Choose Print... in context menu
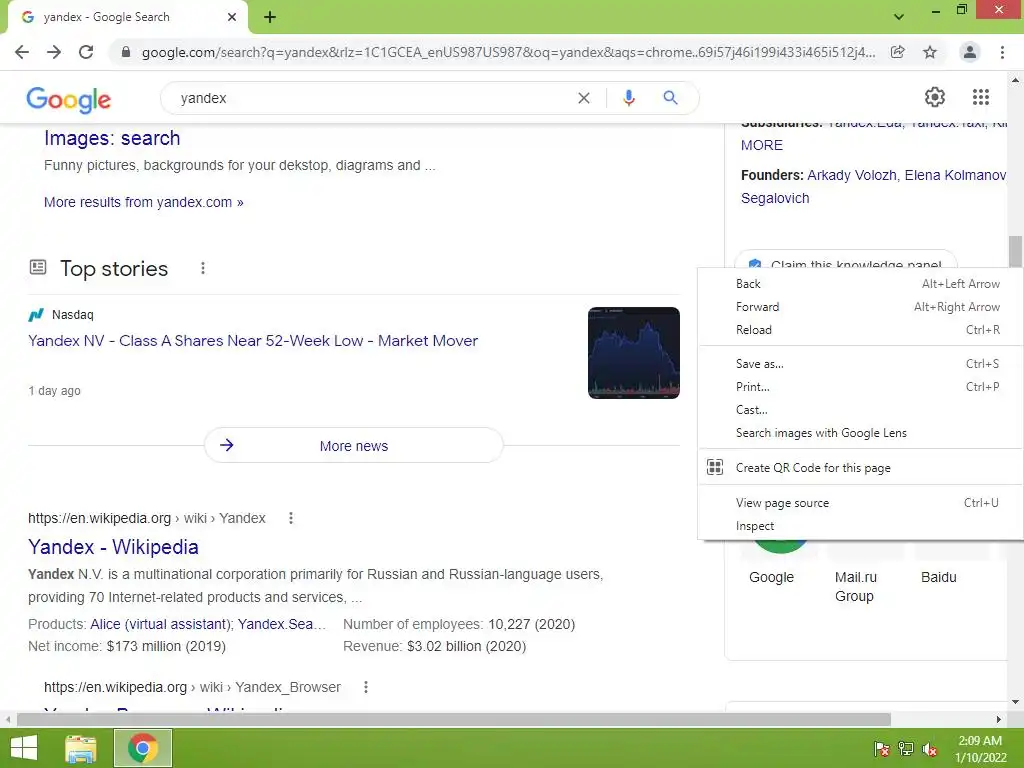Screen dimensions: 1024x768 861,387
